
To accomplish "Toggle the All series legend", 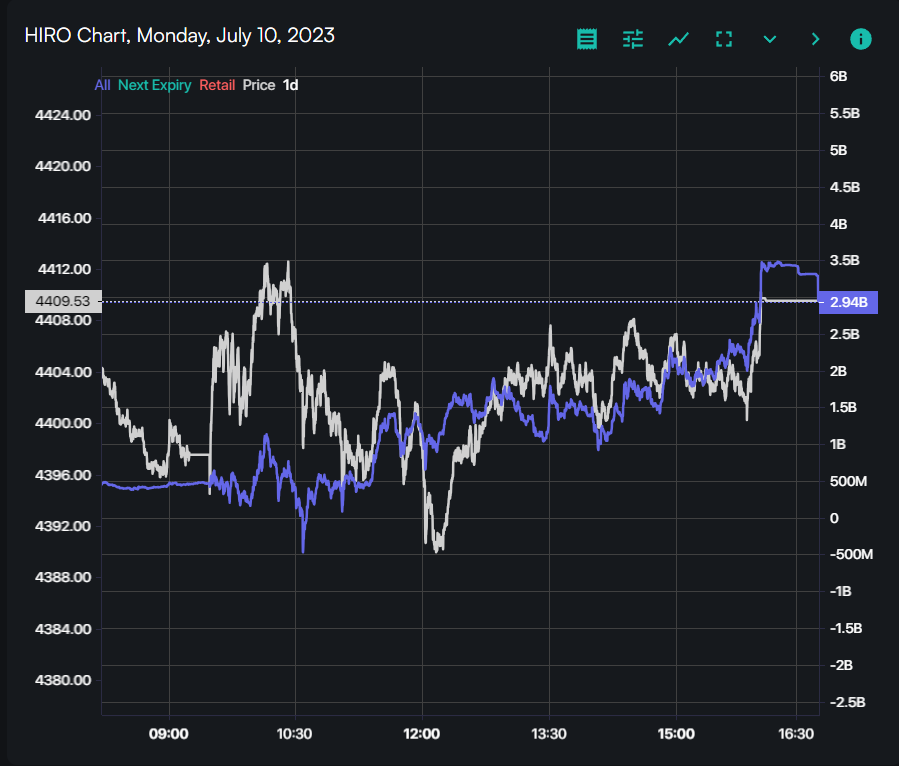I will pos(102,85).
